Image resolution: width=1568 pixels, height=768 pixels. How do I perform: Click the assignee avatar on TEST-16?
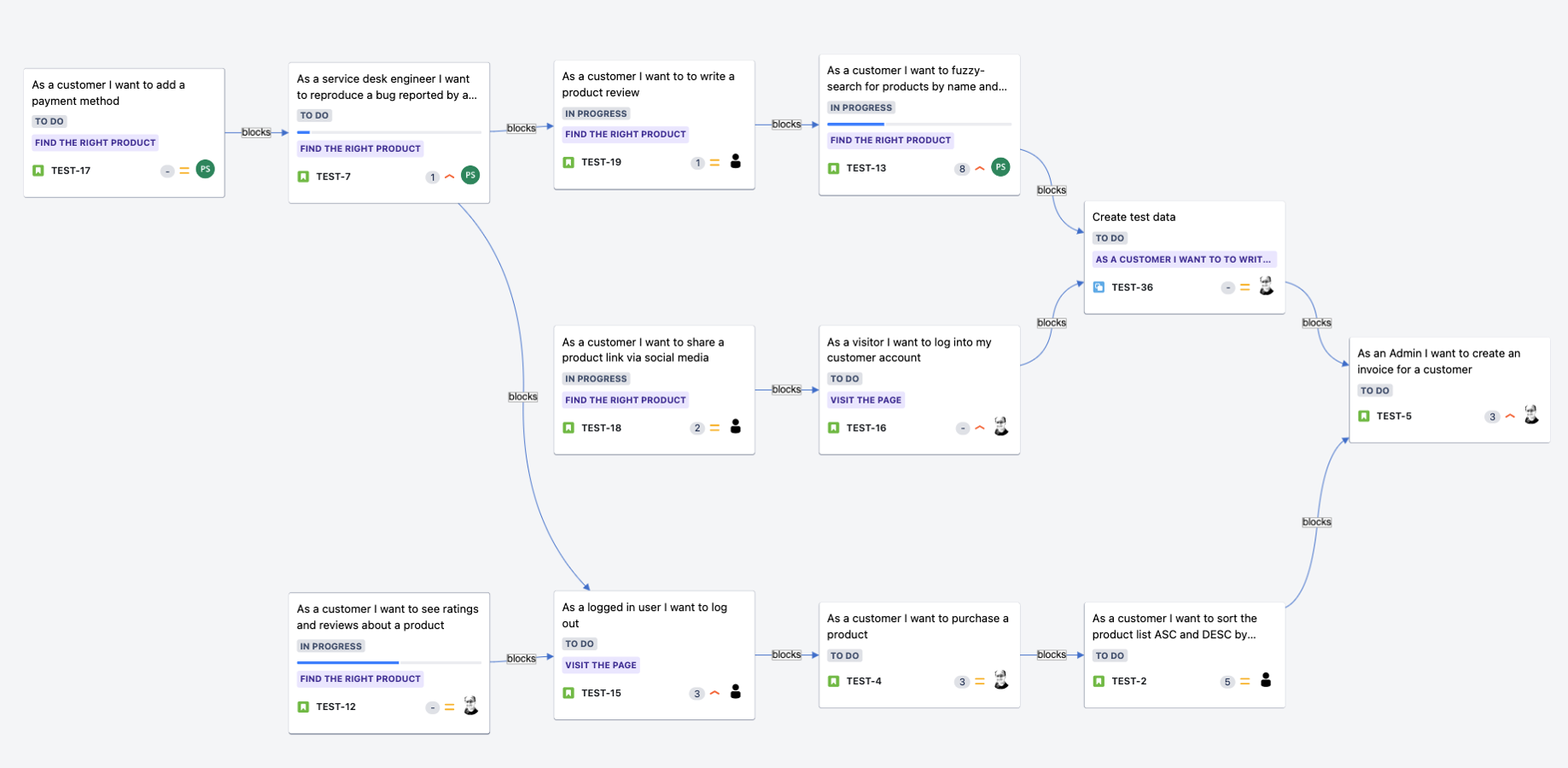click(1001, 427)
